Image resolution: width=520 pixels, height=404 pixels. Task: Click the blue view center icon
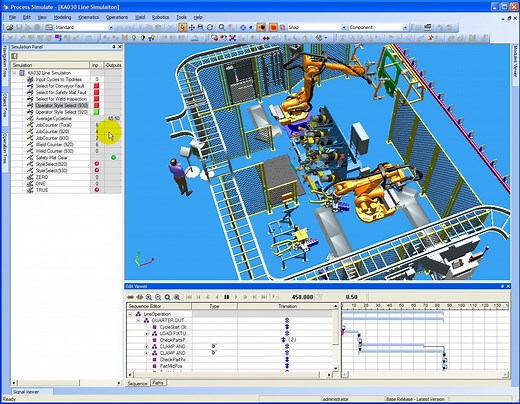243,27
